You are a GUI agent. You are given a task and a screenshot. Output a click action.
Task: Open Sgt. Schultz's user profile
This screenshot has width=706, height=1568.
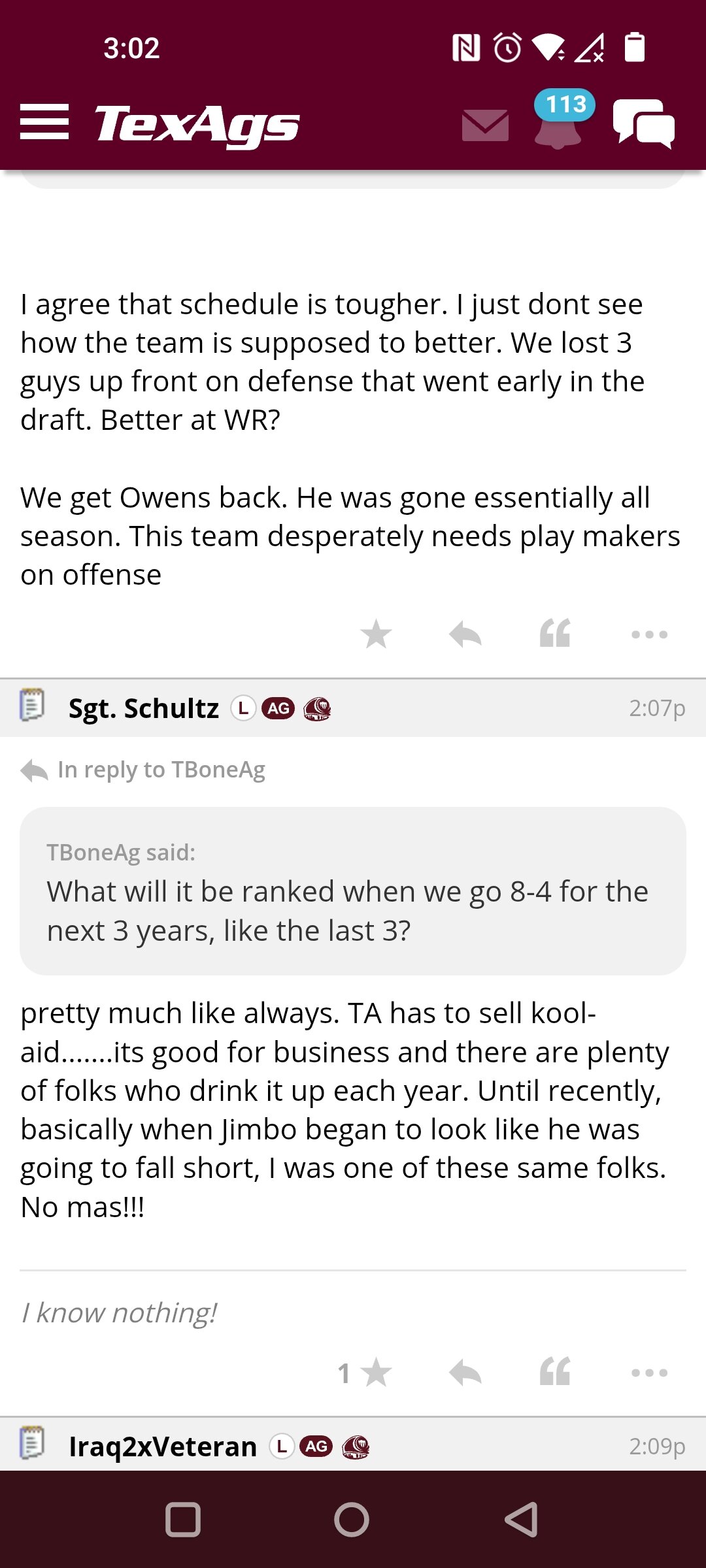144,708
